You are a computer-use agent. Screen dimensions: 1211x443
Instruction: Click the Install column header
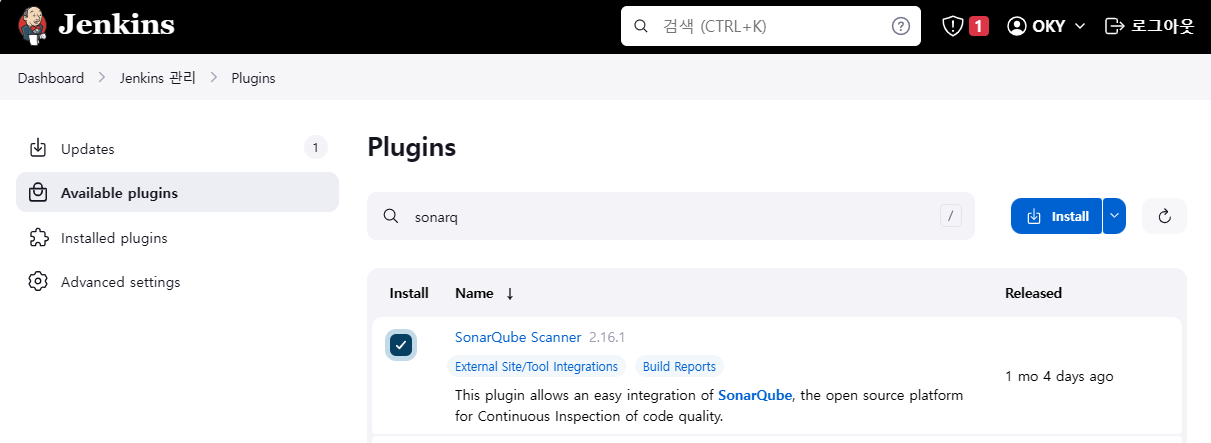(x=409, y=293)
